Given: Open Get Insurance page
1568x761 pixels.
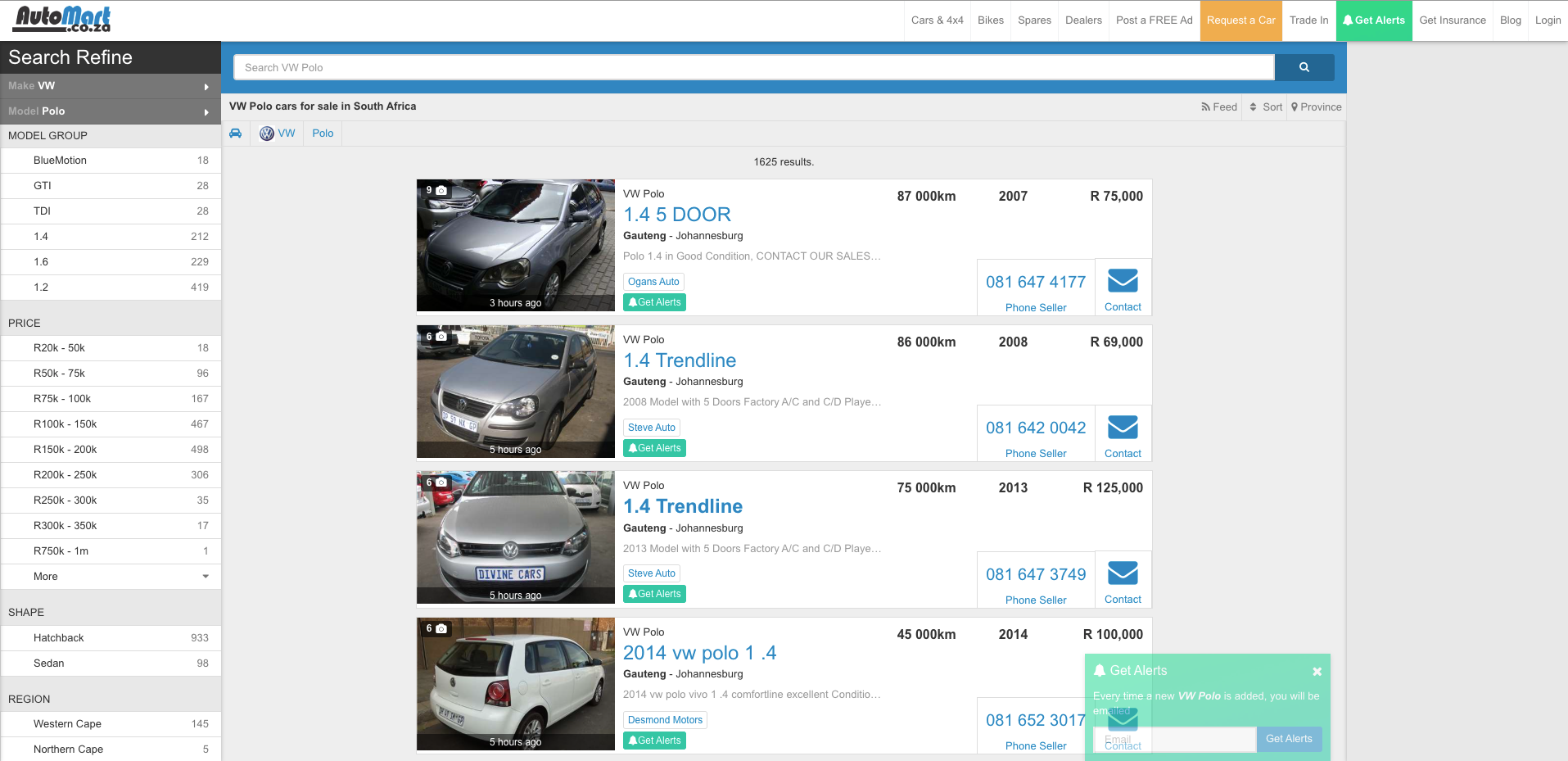Looking at the screenshot, I should (1453, 20).
